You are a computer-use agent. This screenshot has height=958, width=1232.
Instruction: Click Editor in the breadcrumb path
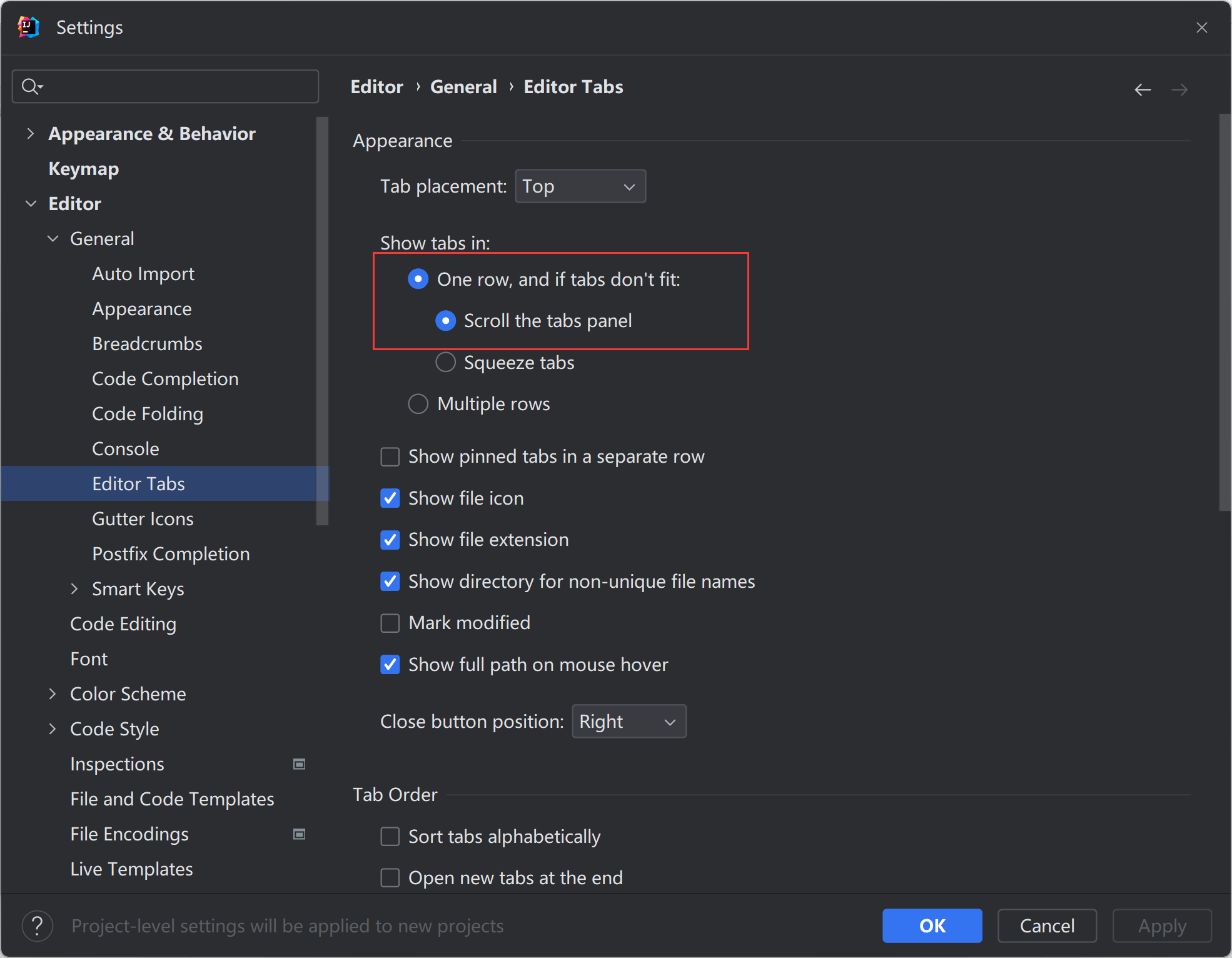(x=377, y=87)
